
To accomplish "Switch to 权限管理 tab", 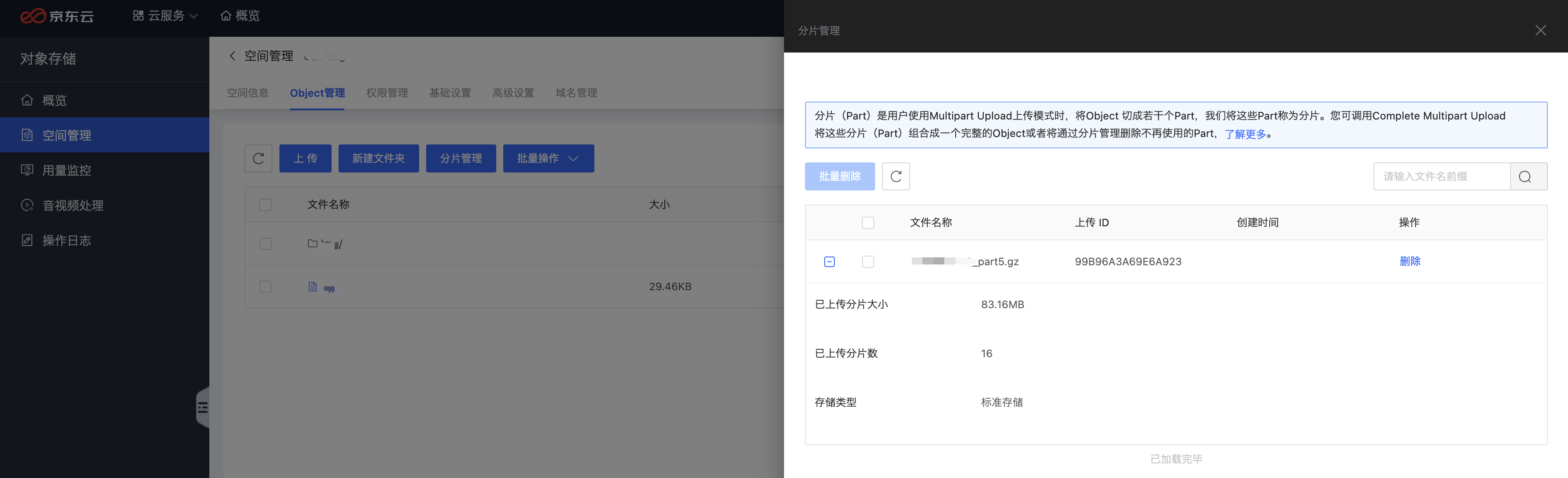I will tap(387, 93).
